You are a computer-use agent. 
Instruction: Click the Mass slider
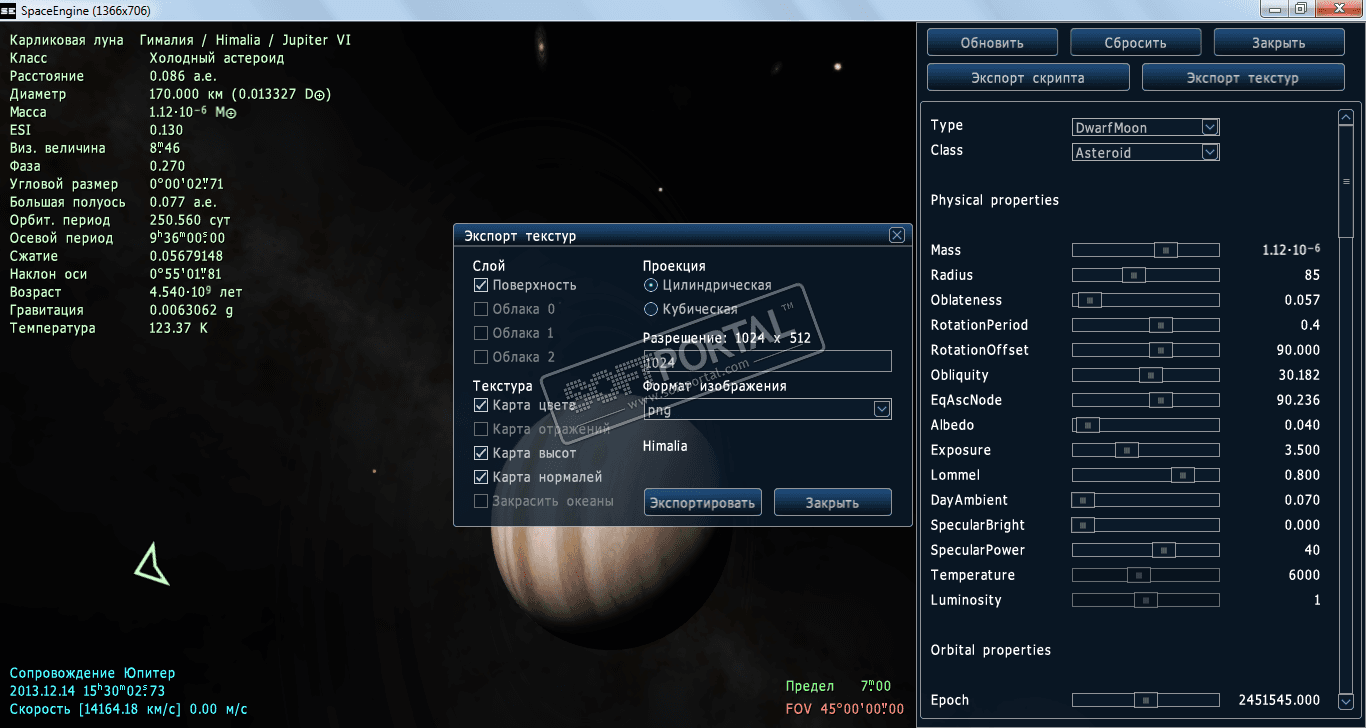click(1146, 250)
